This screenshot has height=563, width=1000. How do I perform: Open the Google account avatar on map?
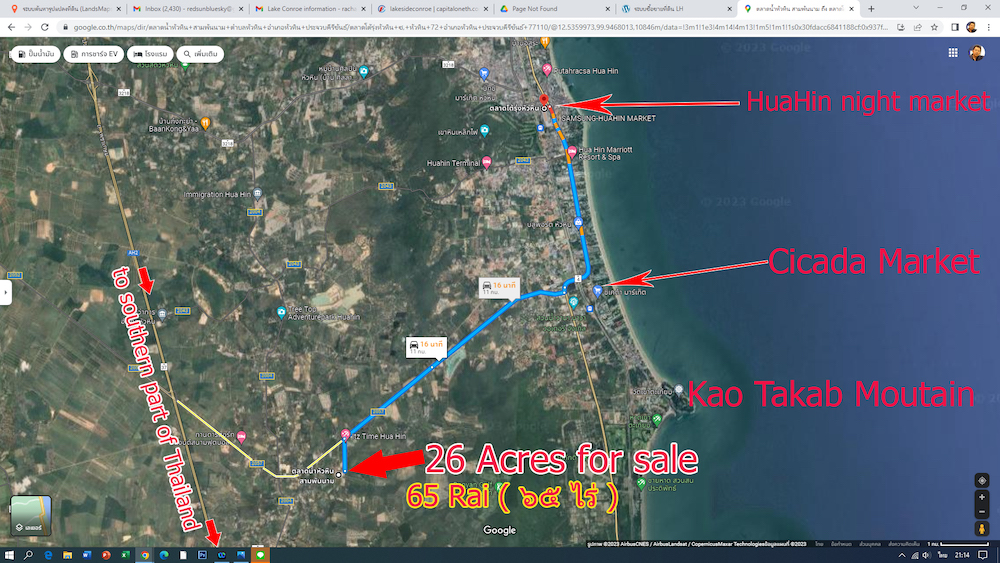point(976,53)
